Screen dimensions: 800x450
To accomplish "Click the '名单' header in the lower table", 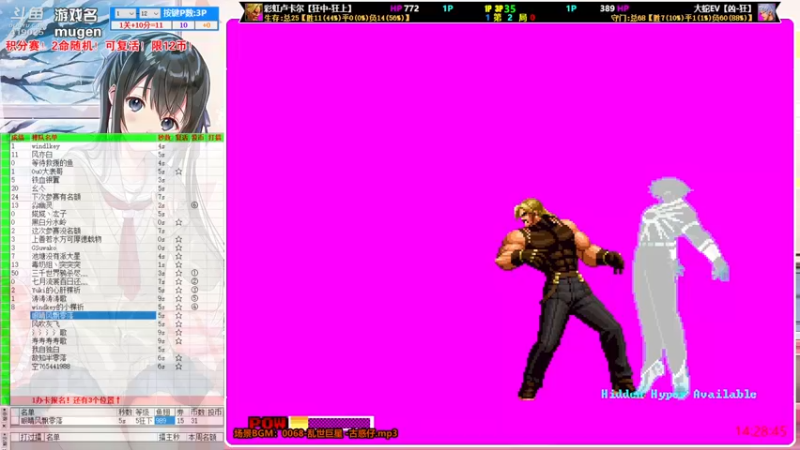I will (x=28, y=412).
